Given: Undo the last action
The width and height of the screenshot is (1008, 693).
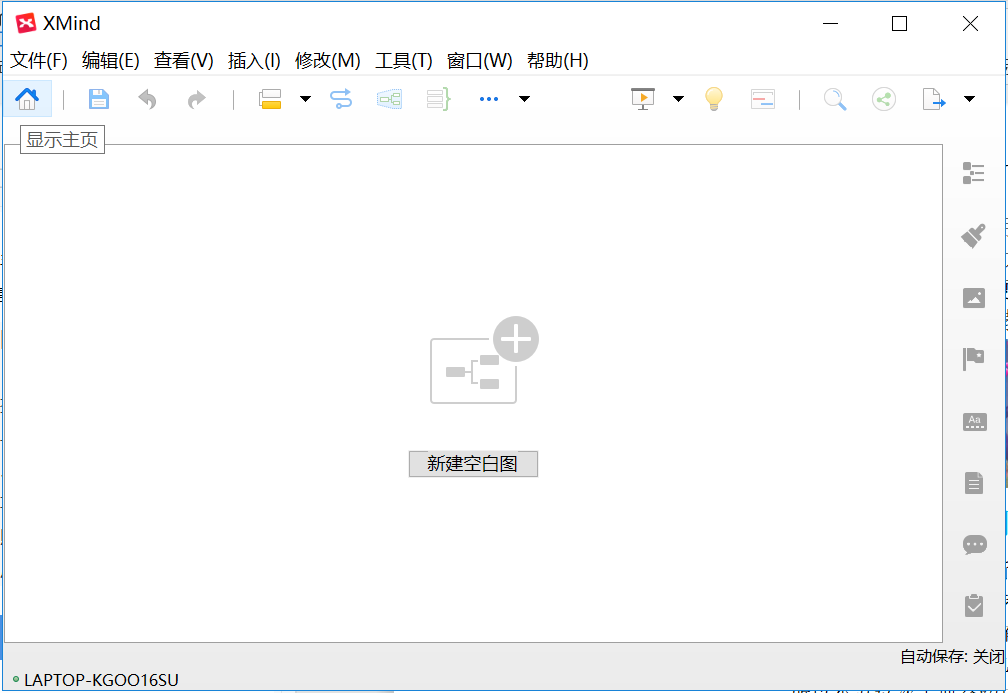Looking at the screenshot, I should point(146,98).
